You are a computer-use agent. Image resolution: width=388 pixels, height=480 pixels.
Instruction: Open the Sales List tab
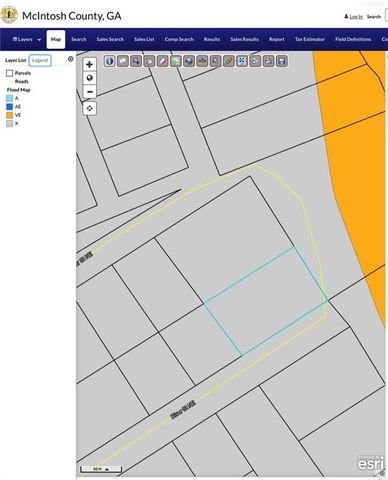[144, 39]
